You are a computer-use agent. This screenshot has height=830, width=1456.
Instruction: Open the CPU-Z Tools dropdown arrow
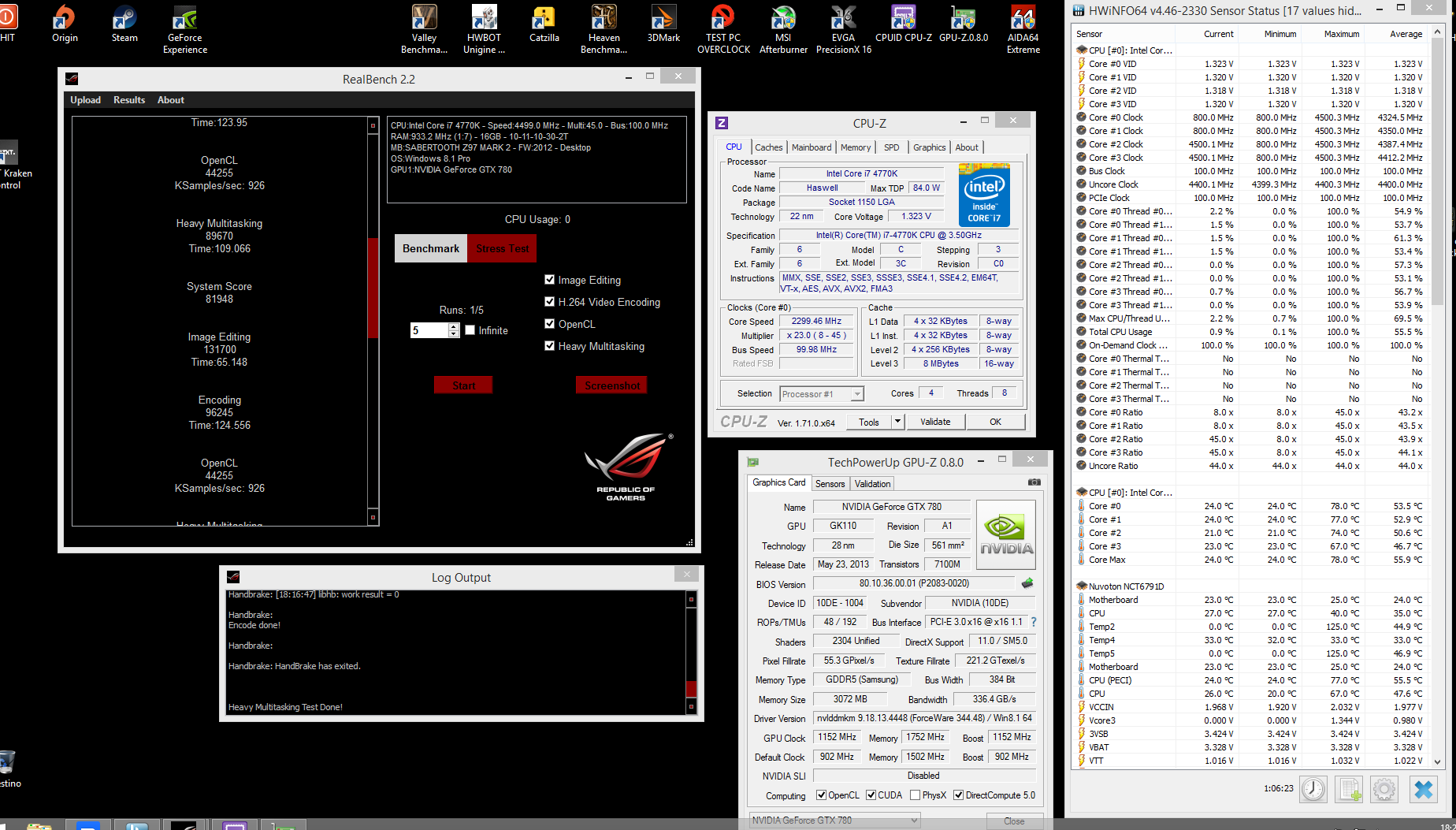click(x=897, y=422)
